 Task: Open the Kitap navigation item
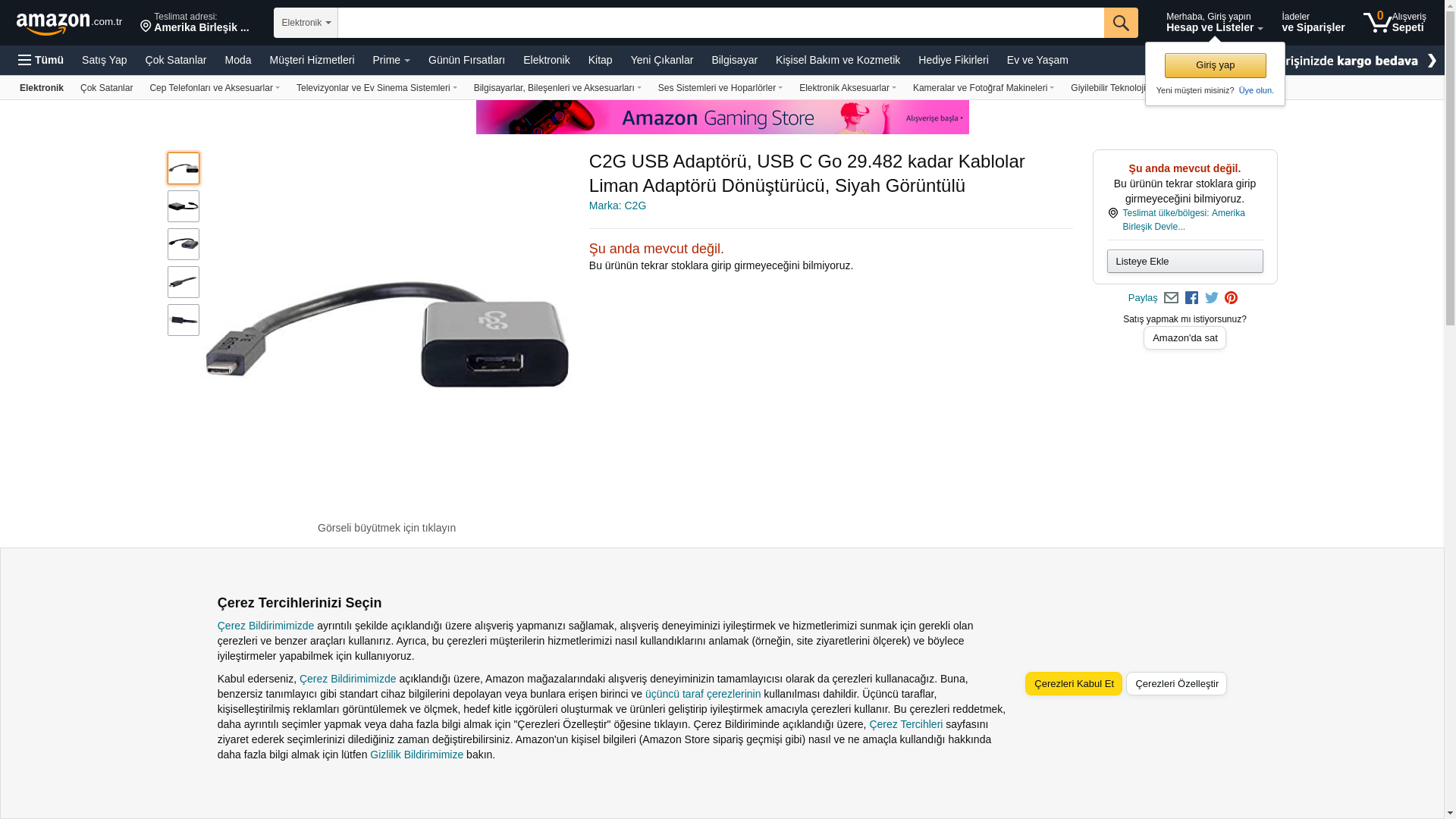(600, 60)
